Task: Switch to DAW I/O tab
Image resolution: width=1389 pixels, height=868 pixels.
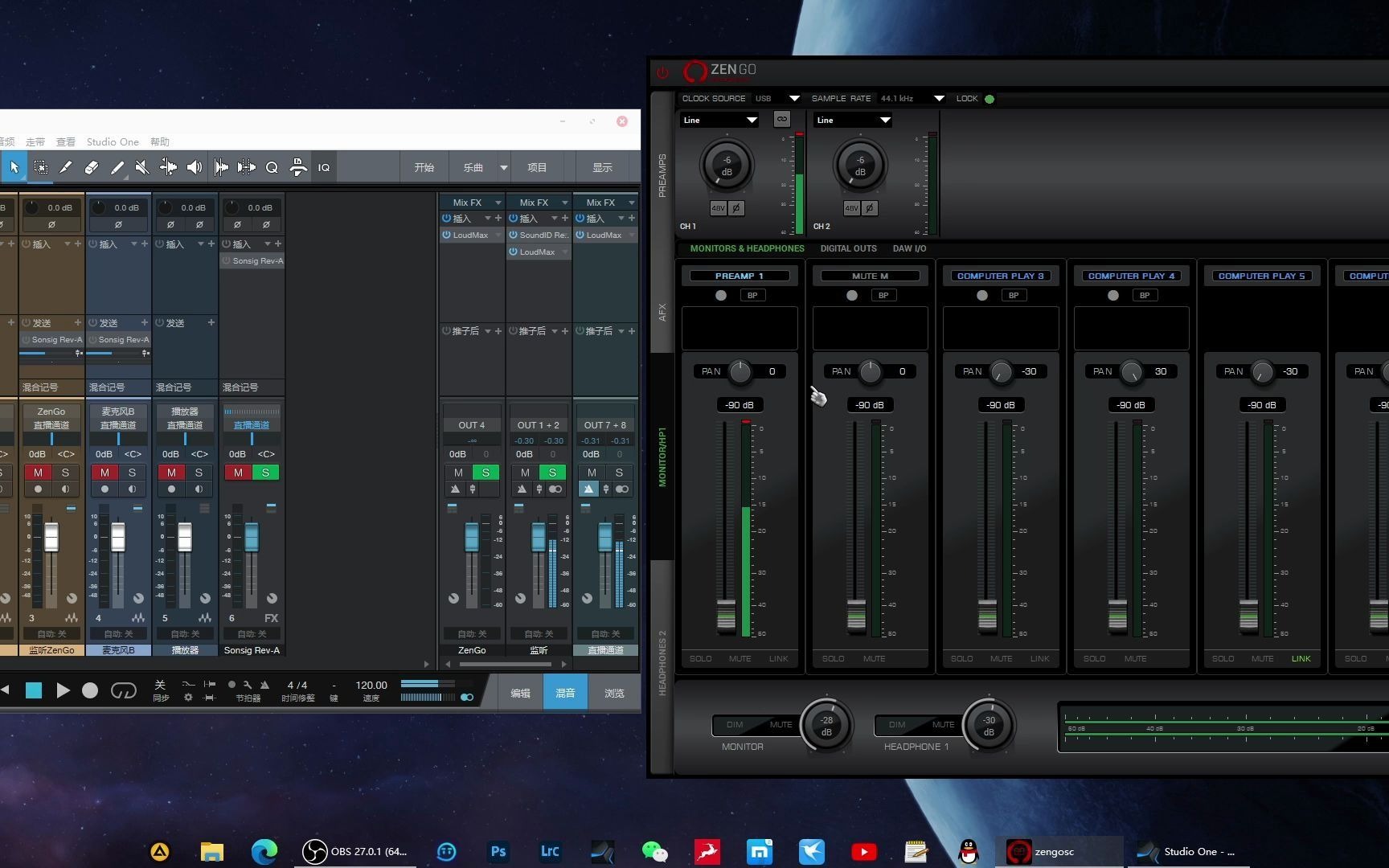Action: tap(909, 248)
